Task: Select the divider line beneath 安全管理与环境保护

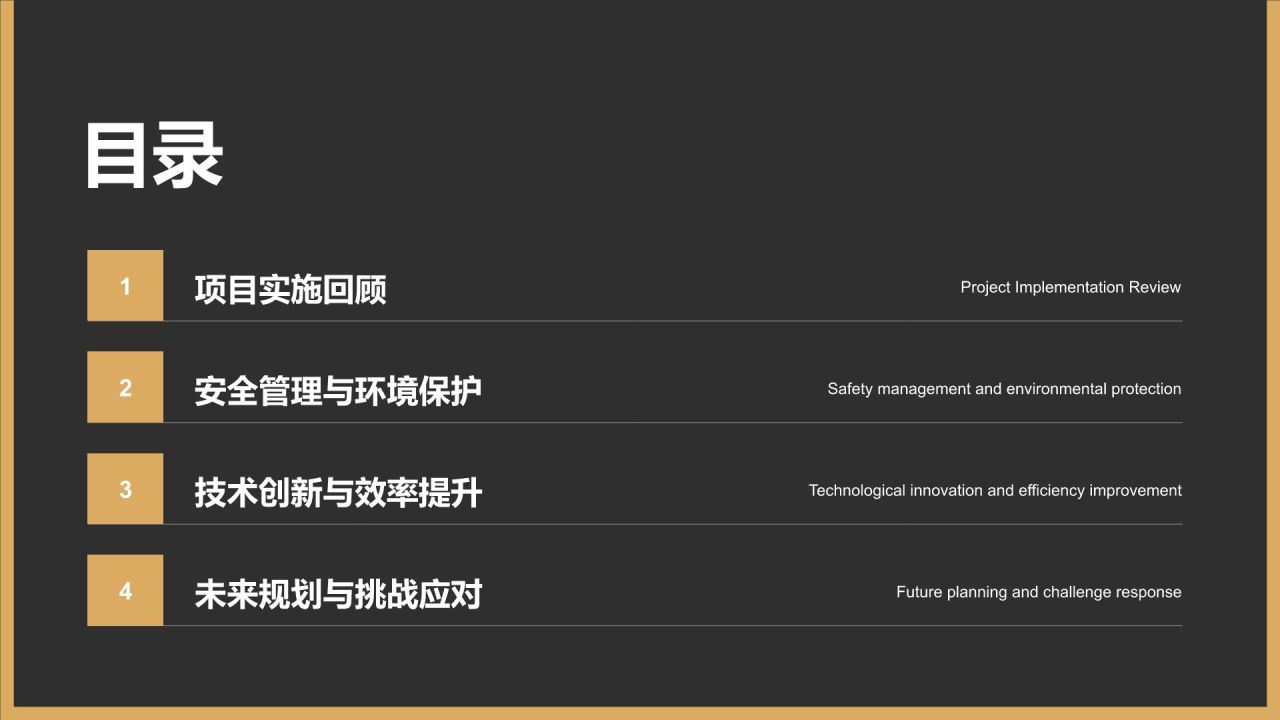Action: tap(672, 422)
